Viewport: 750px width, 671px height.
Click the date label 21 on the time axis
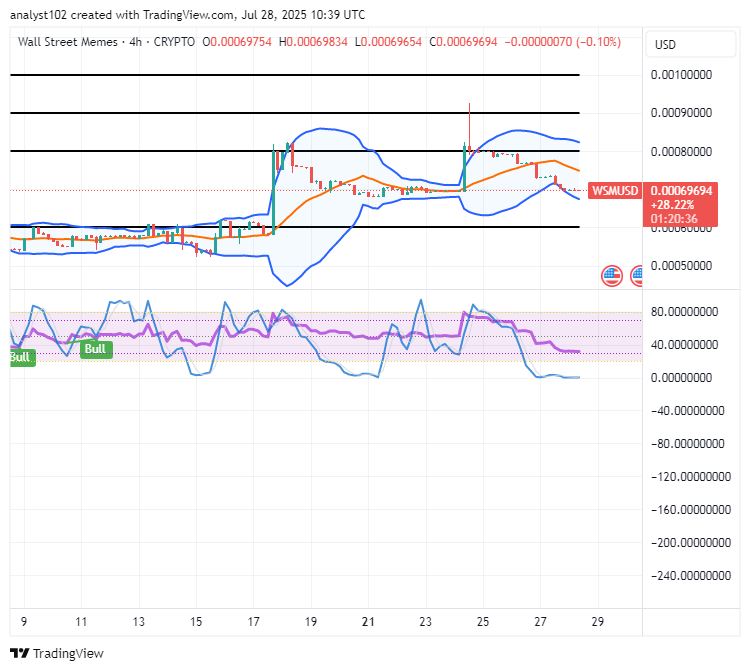pyautogui.click(x=368, y=622)
